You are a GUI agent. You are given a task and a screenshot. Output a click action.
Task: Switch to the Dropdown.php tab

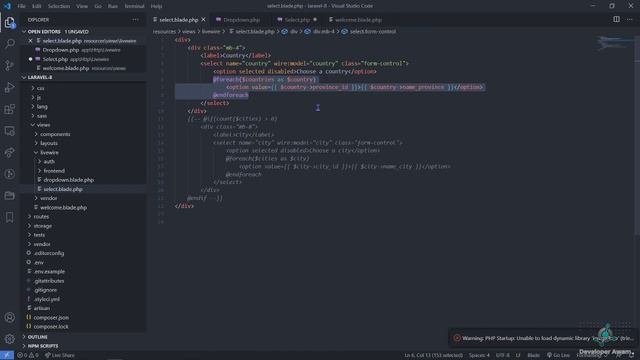pos(241,20)
